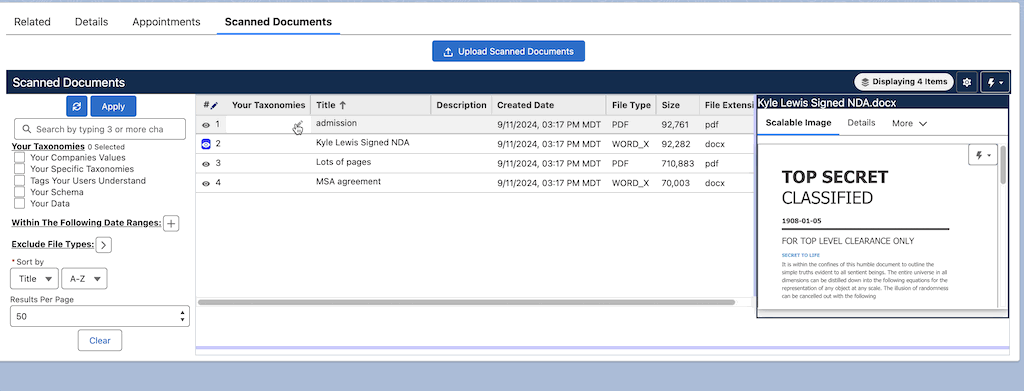Click the list settings gear icon
Screen dimensions: 1024x391
[967, 82]
